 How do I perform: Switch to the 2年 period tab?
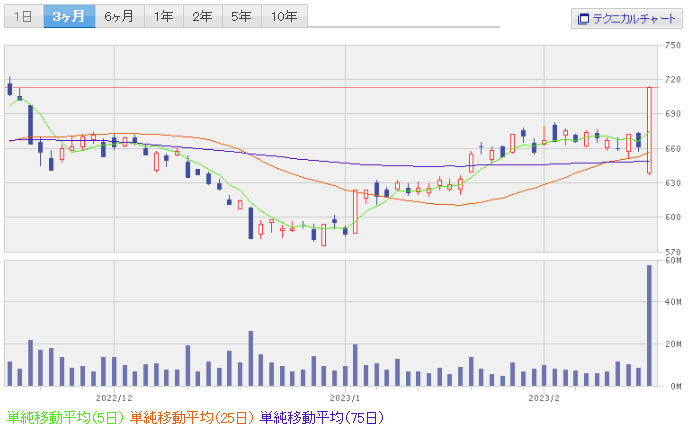202,16
